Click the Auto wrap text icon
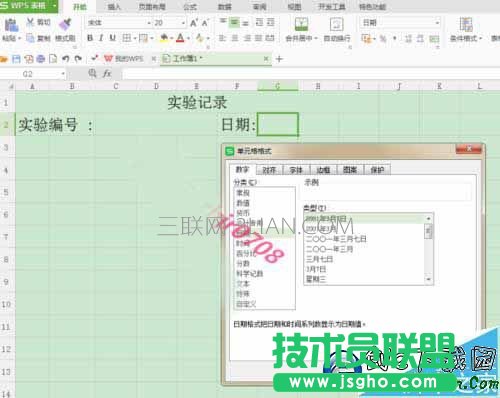The height and width of the screenshot is (398, 500). pos(336,24)
